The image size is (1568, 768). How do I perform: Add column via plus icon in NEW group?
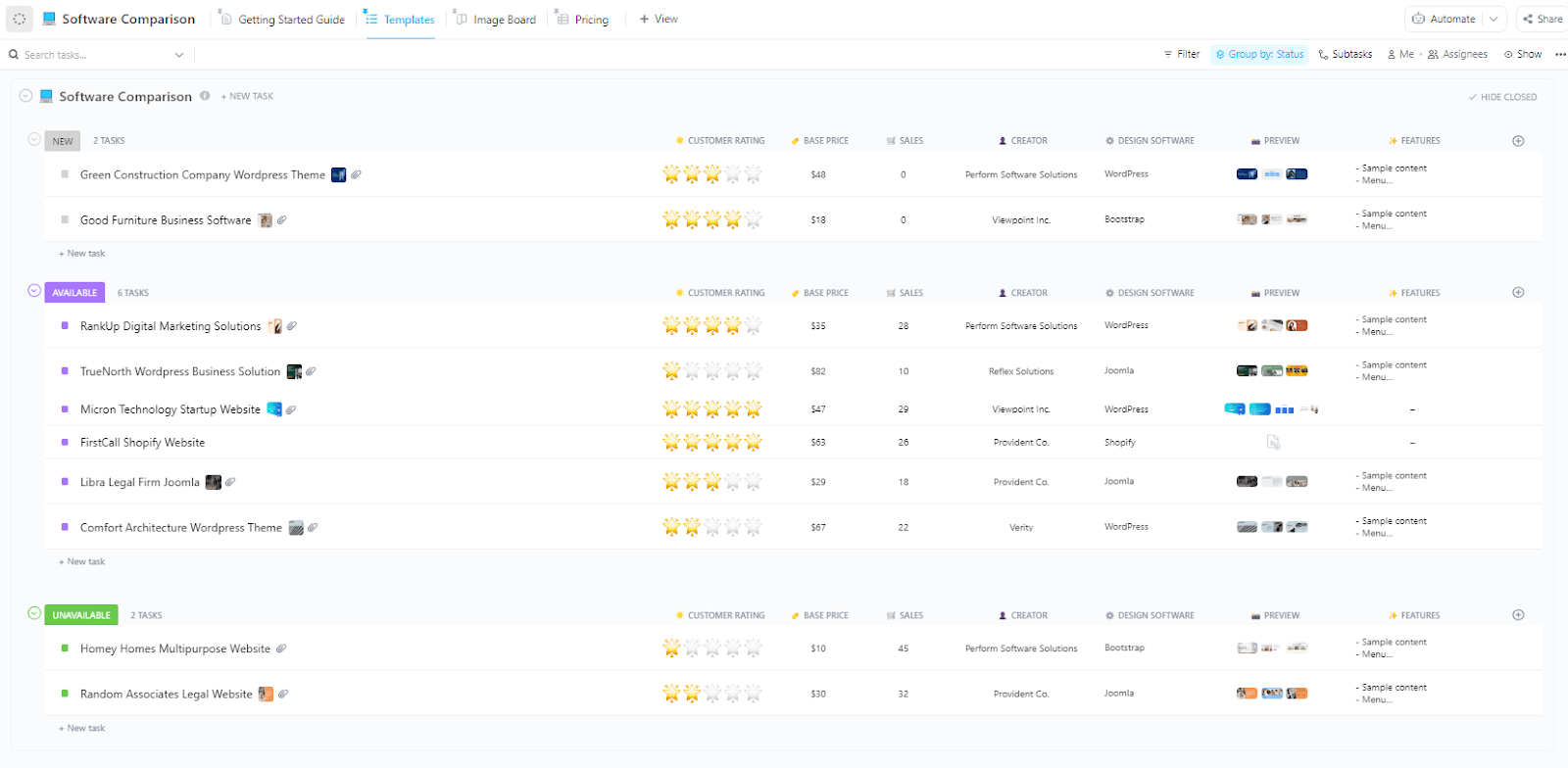1518,141
